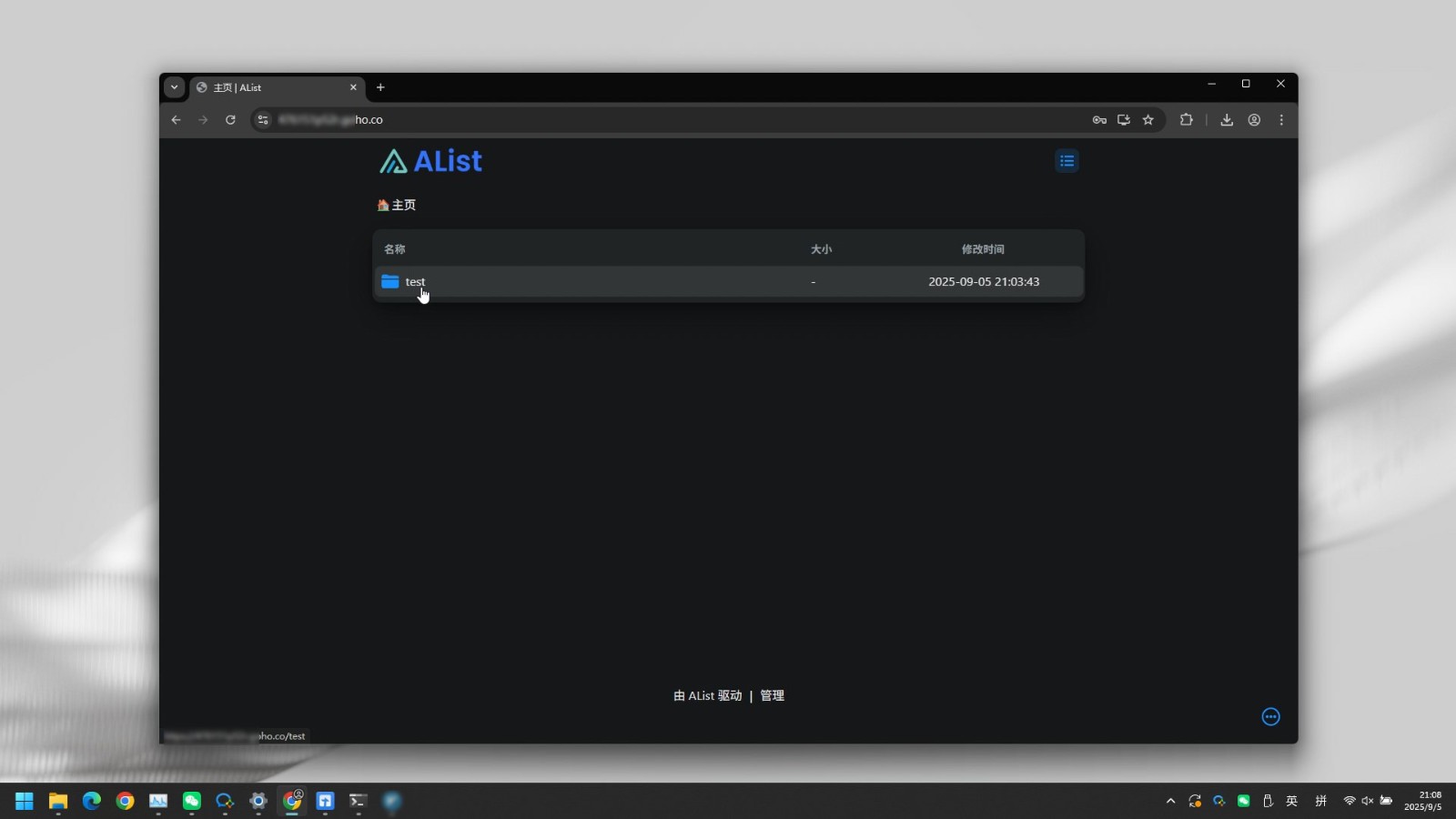Switch layout with the list view icon
The height and width of the screenshot is (819, 1456).
(x=1067, y=161)
